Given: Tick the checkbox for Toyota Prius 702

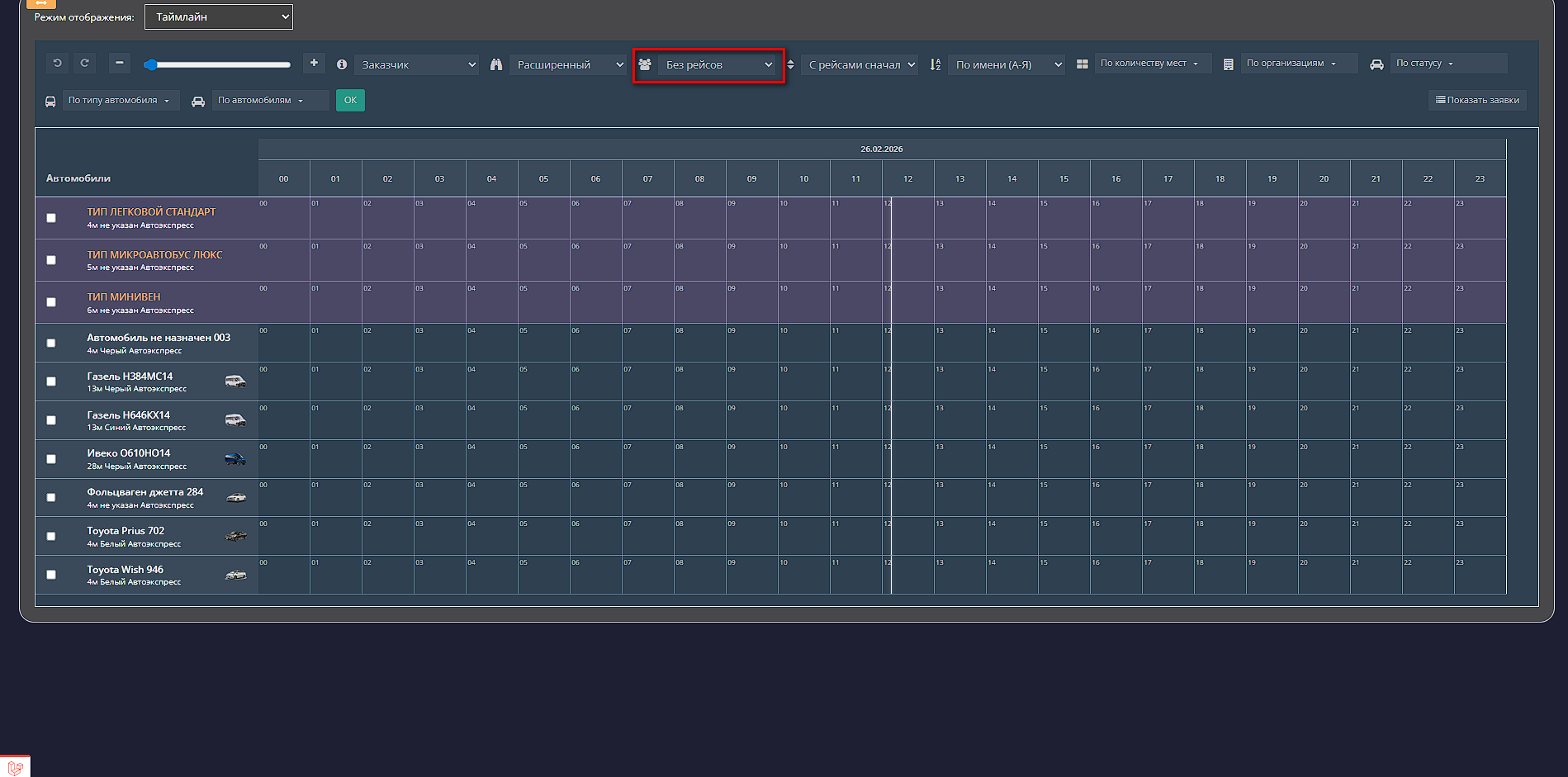Looking at the screenshot, I should point(51,537).
